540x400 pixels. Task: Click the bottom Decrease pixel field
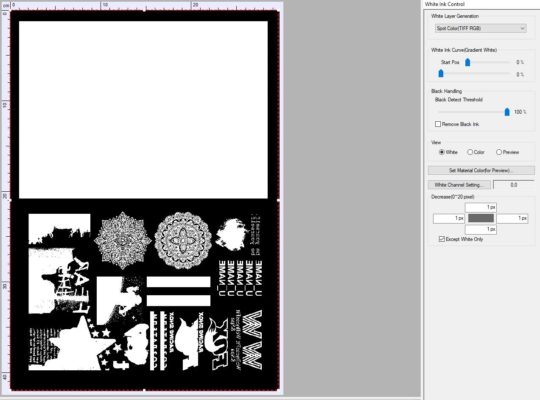pos(481,229)
